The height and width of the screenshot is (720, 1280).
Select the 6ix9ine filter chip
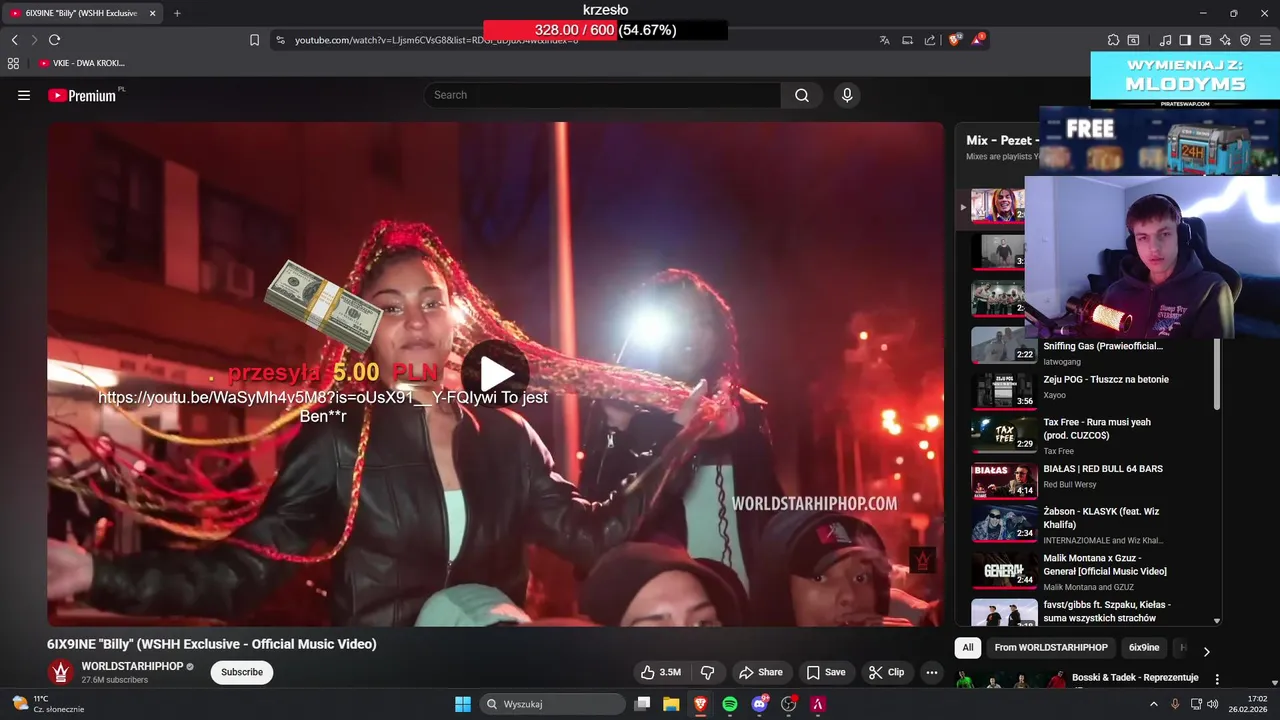coord(1144,648)
